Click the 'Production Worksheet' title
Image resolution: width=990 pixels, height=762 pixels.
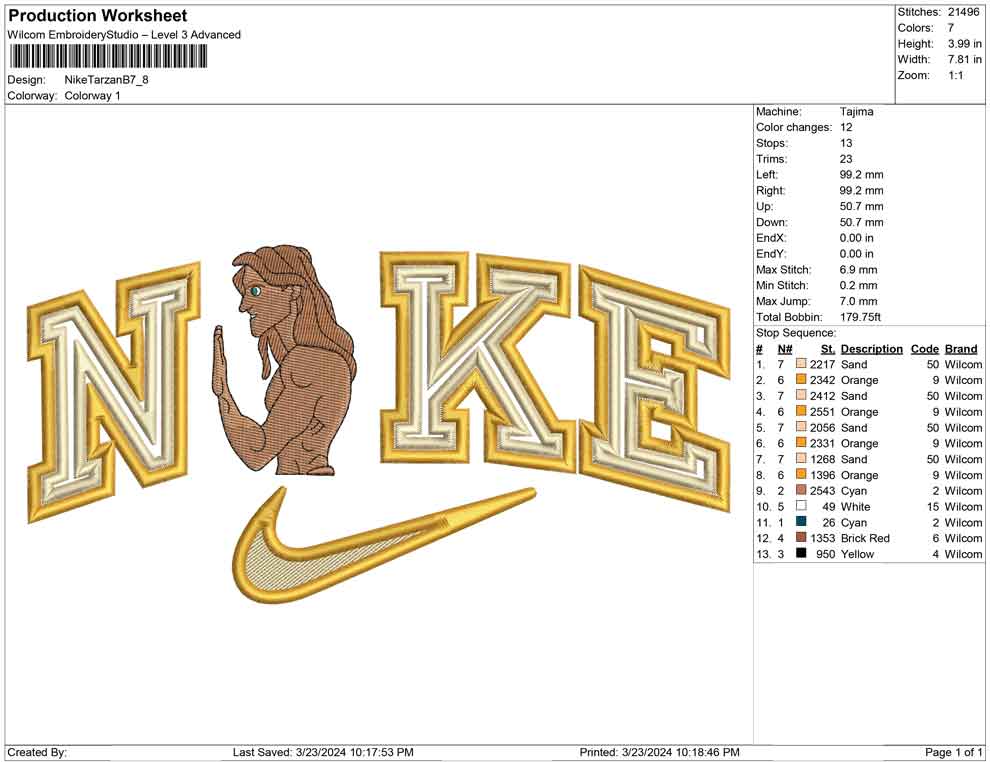pos(98,16)
